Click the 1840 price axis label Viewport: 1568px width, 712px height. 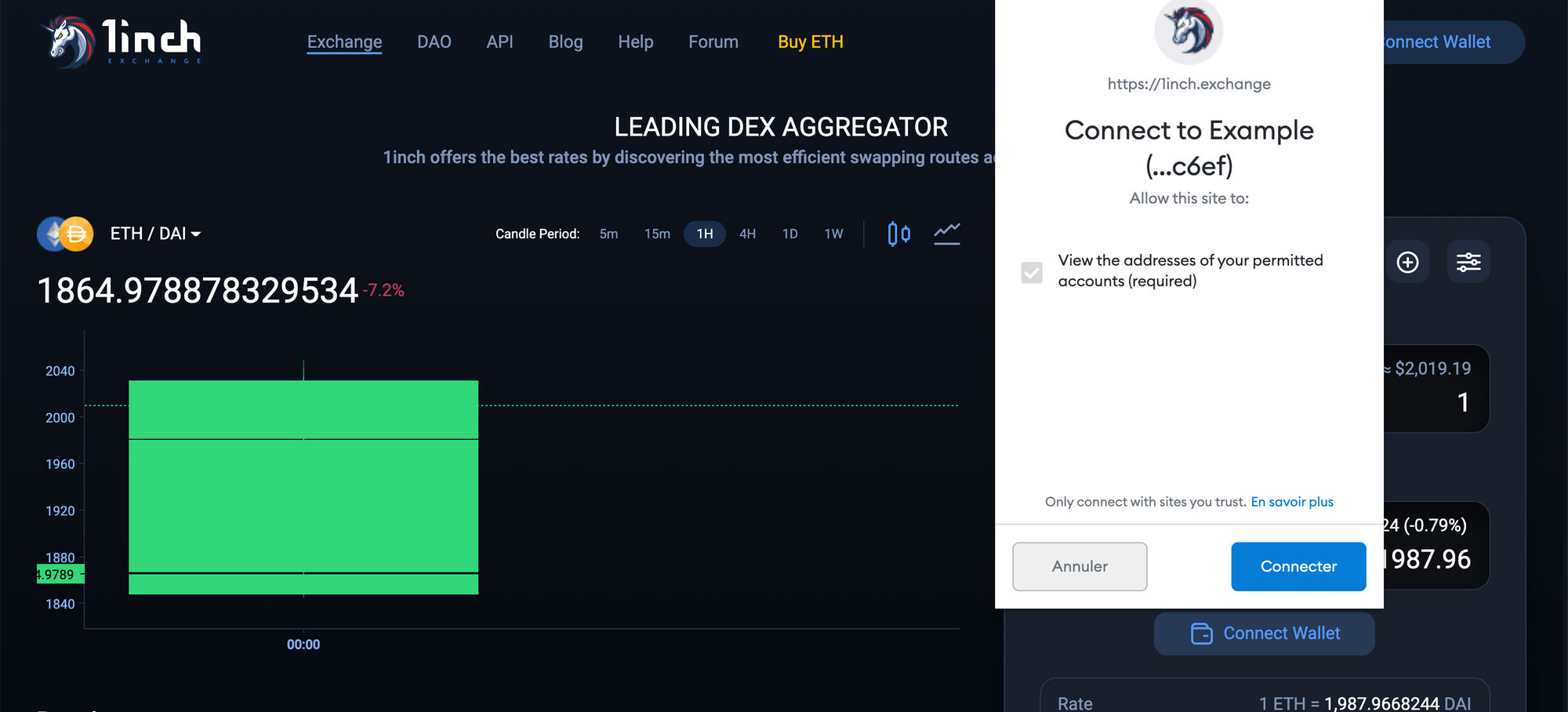[60, 604]
